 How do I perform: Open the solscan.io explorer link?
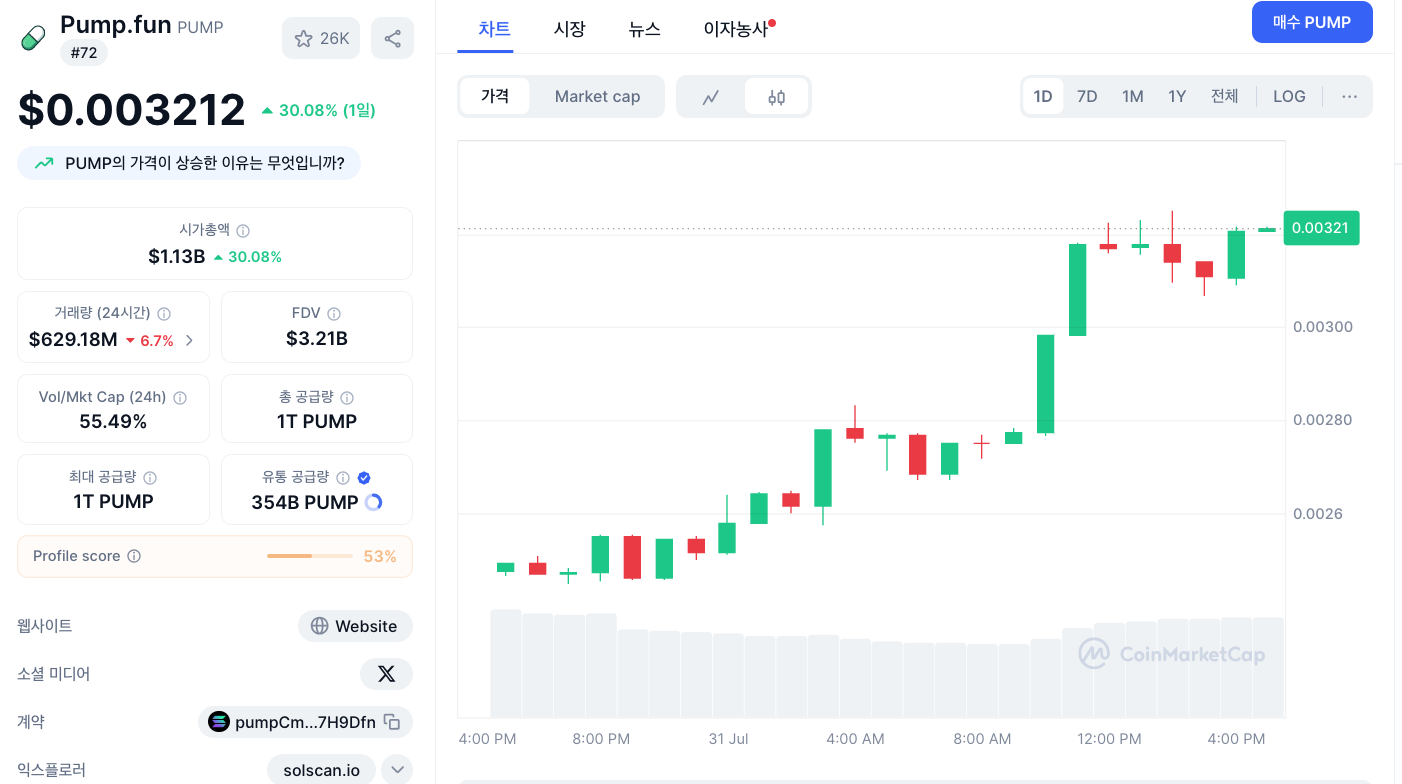[321, 770]
